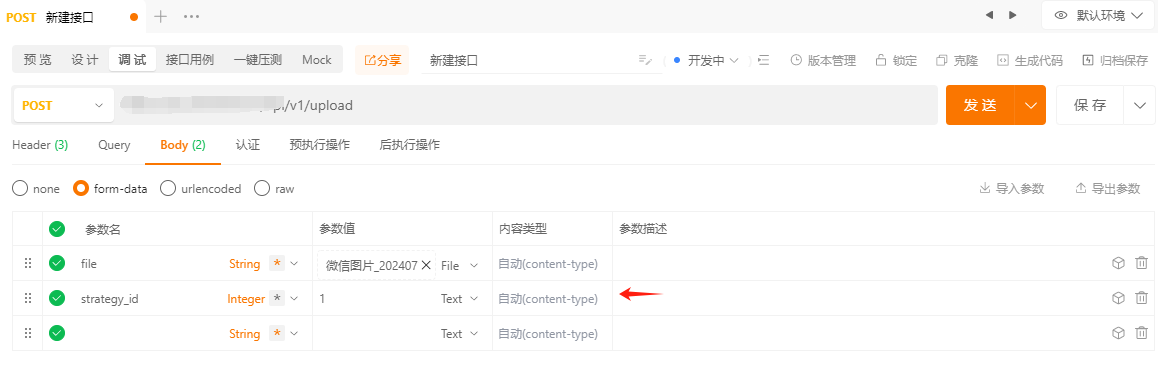Screen dimensions: 1158x380
Task: Open the String type dropdown for file
Action: point(294,263)
